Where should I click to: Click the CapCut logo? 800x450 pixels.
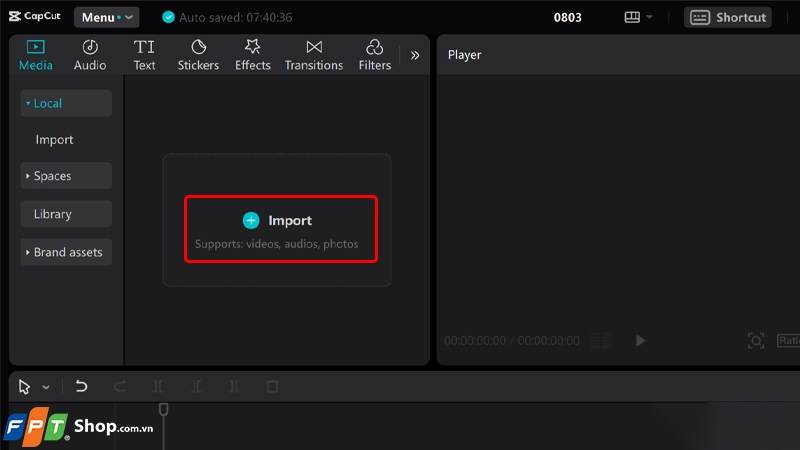point(35,16)
